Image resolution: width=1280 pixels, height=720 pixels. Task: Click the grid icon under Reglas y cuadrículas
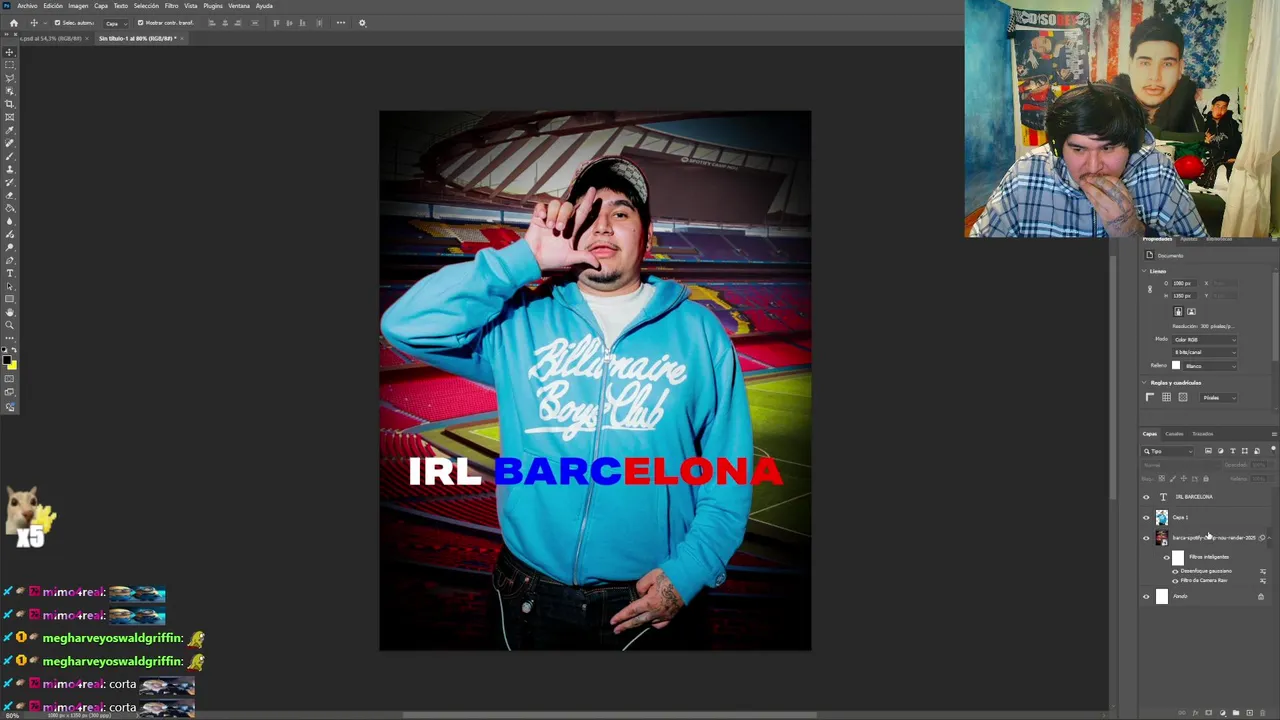[1166, 397]
